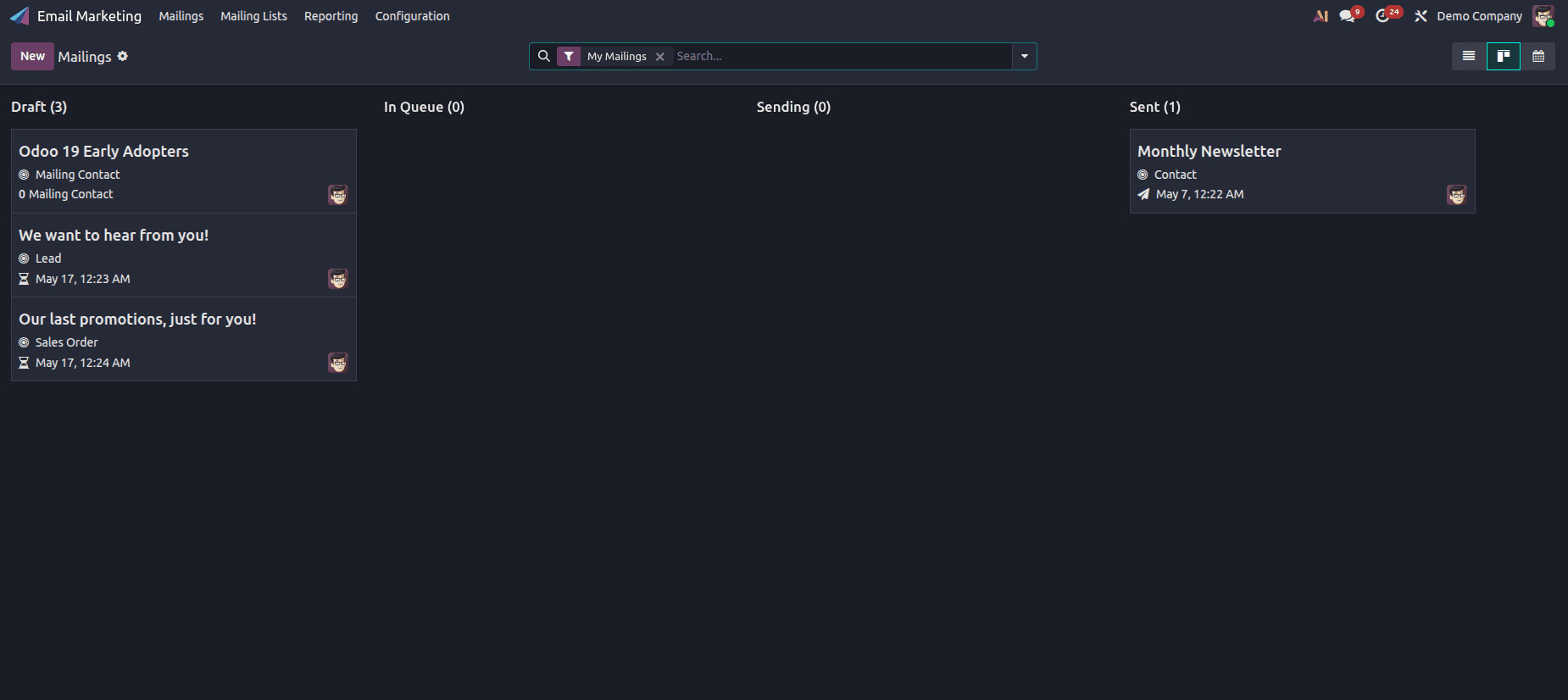Click the May 7, 12:22 AM sent date
This screenshot has height=700, width=1568.
click(x=1199, y=194)
